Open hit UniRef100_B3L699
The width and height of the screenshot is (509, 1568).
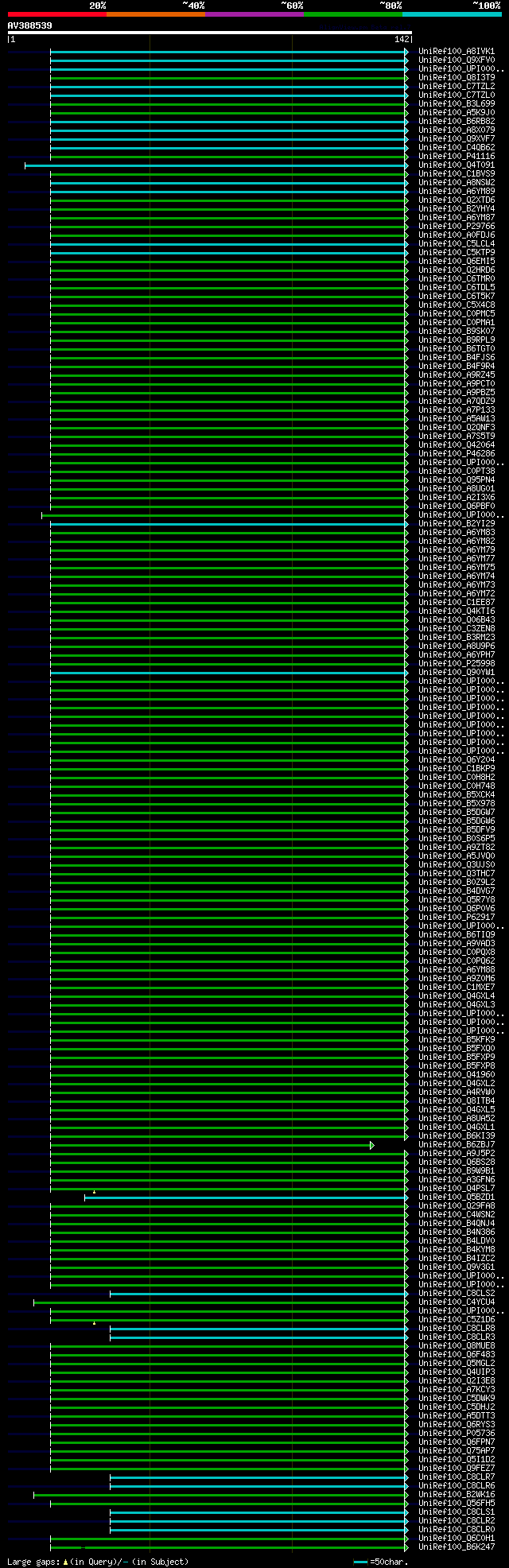(457, 103)
